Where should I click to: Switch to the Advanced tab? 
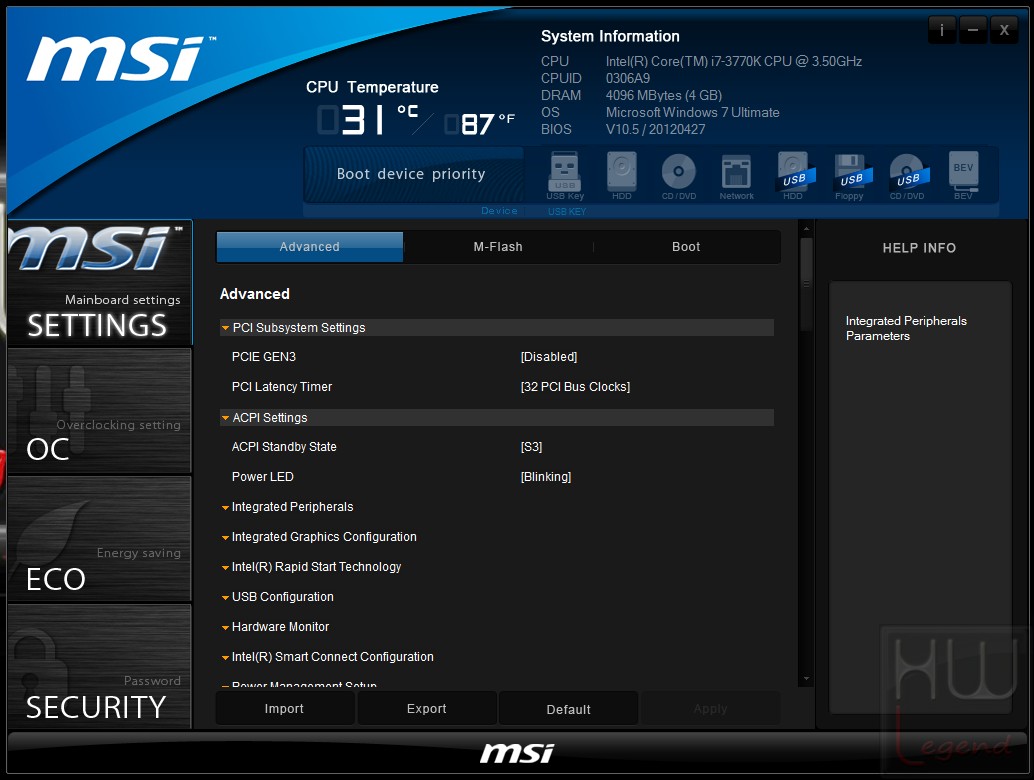(309, 247)
